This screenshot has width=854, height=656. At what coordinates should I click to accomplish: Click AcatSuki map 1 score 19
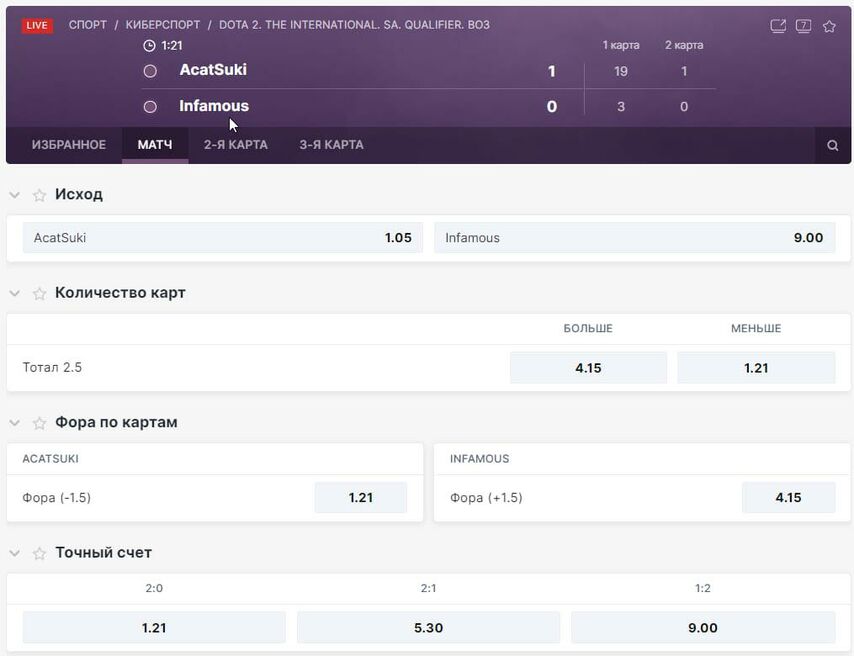[x=621, y=71]
